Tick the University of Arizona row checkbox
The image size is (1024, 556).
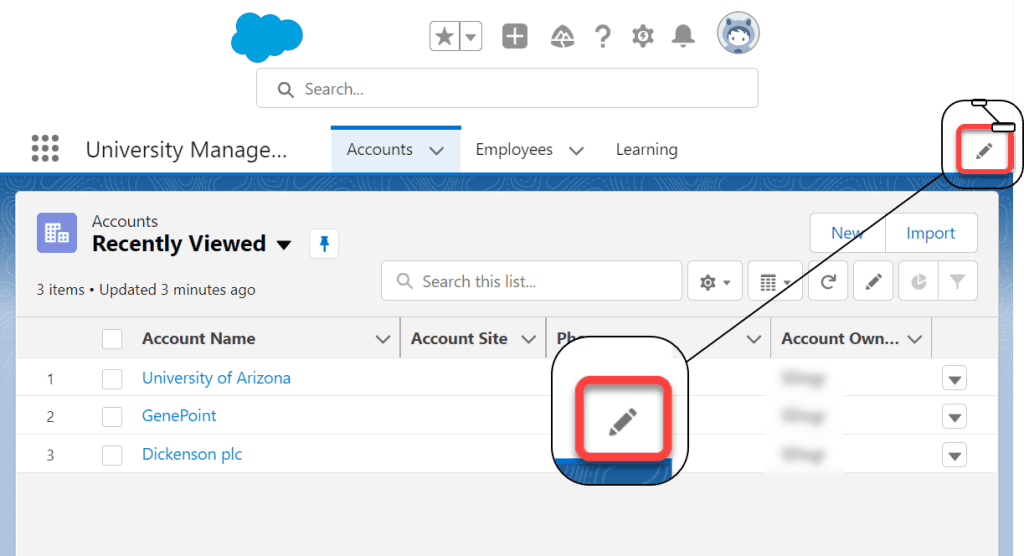click(112, 379)
